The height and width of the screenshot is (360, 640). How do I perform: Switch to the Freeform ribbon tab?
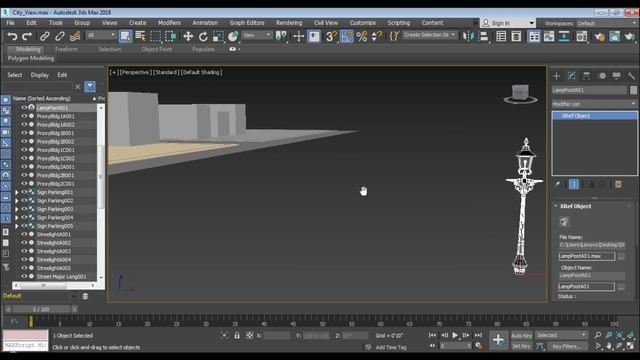pos(66,49)
